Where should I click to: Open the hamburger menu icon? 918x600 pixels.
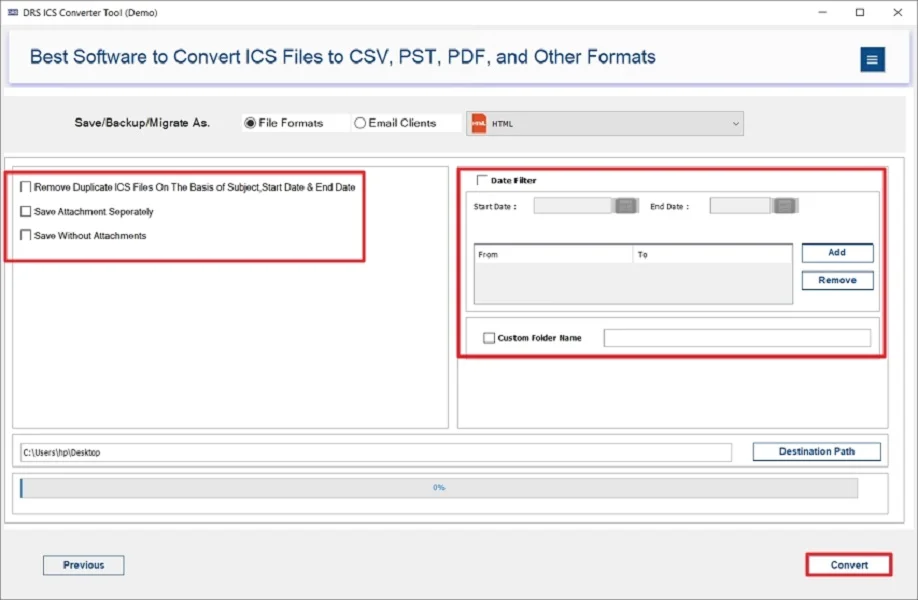(872, 59)
